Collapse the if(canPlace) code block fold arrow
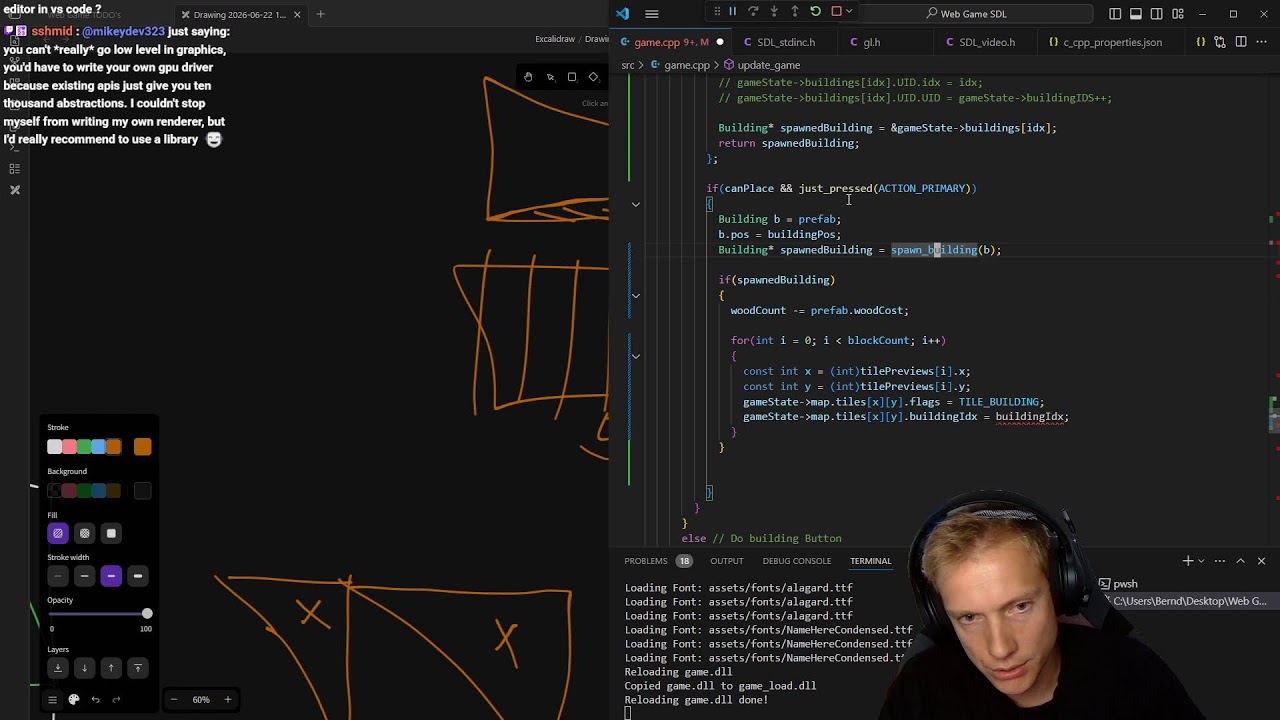 coord(635,204)
